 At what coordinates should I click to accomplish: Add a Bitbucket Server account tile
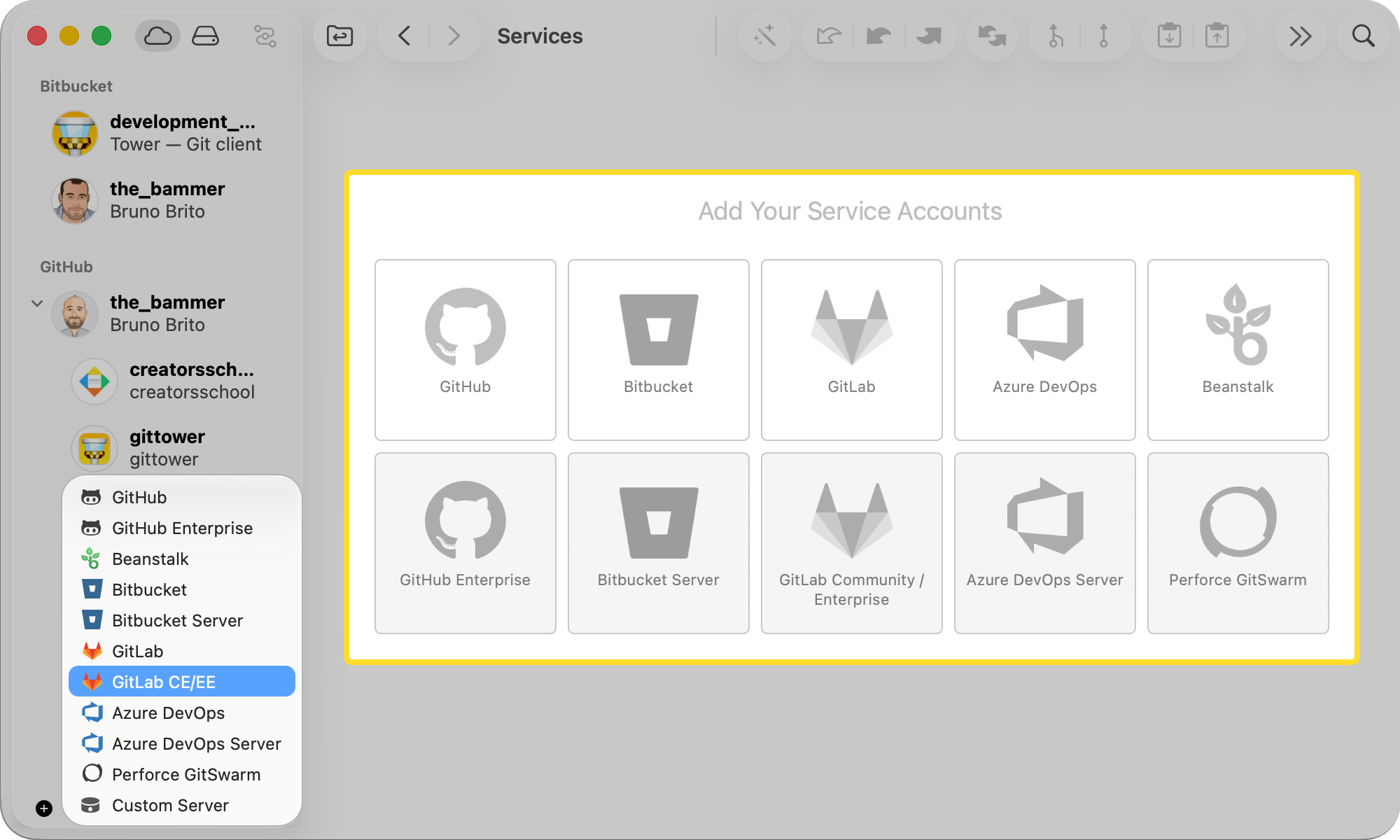tap(659, 543)
